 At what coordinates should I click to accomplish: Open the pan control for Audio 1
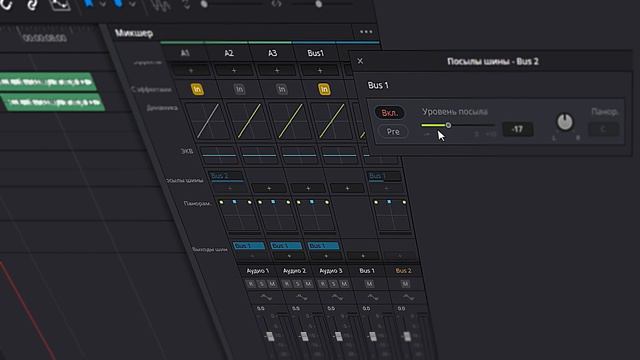pos(237,216)
